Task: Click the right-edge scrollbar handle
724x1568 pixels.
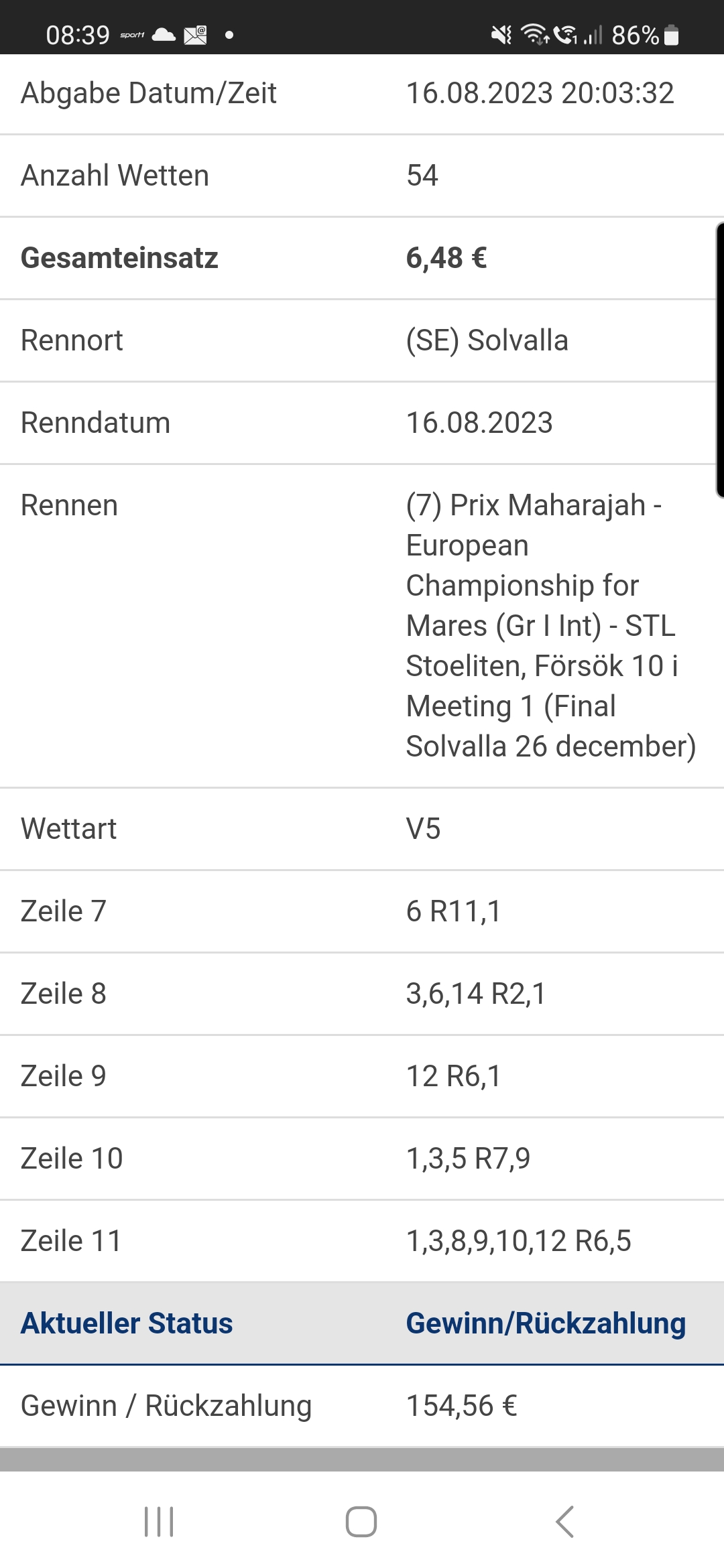Action: click(x=720, y=360)
